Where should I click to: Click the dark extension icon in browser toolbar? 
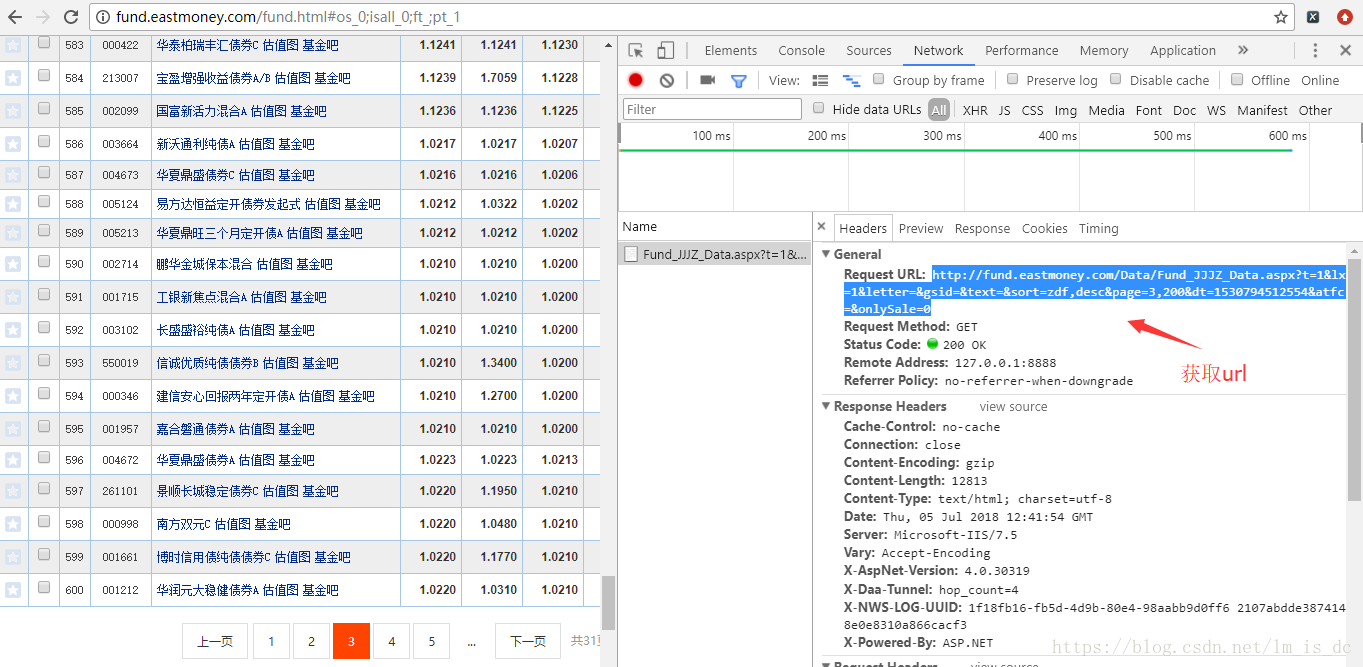(x=1313, y=17)
